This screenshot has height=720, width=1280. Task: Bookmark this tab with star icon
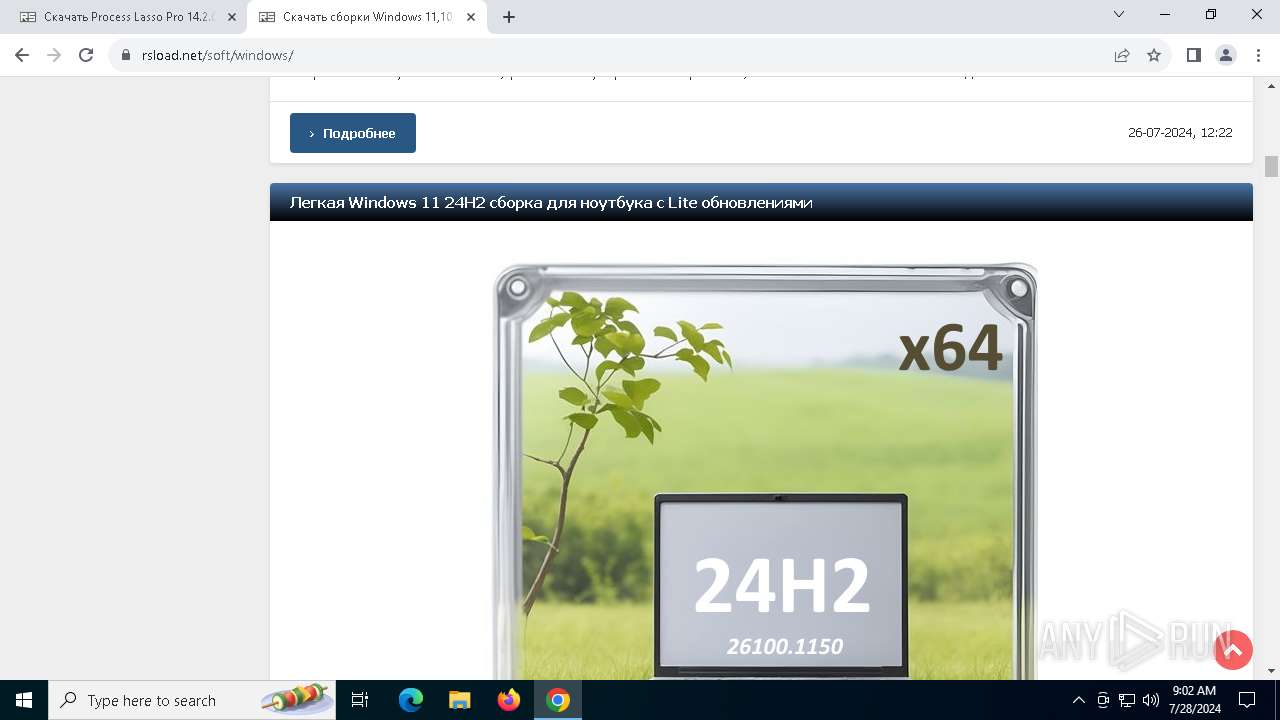[1154, 55]
